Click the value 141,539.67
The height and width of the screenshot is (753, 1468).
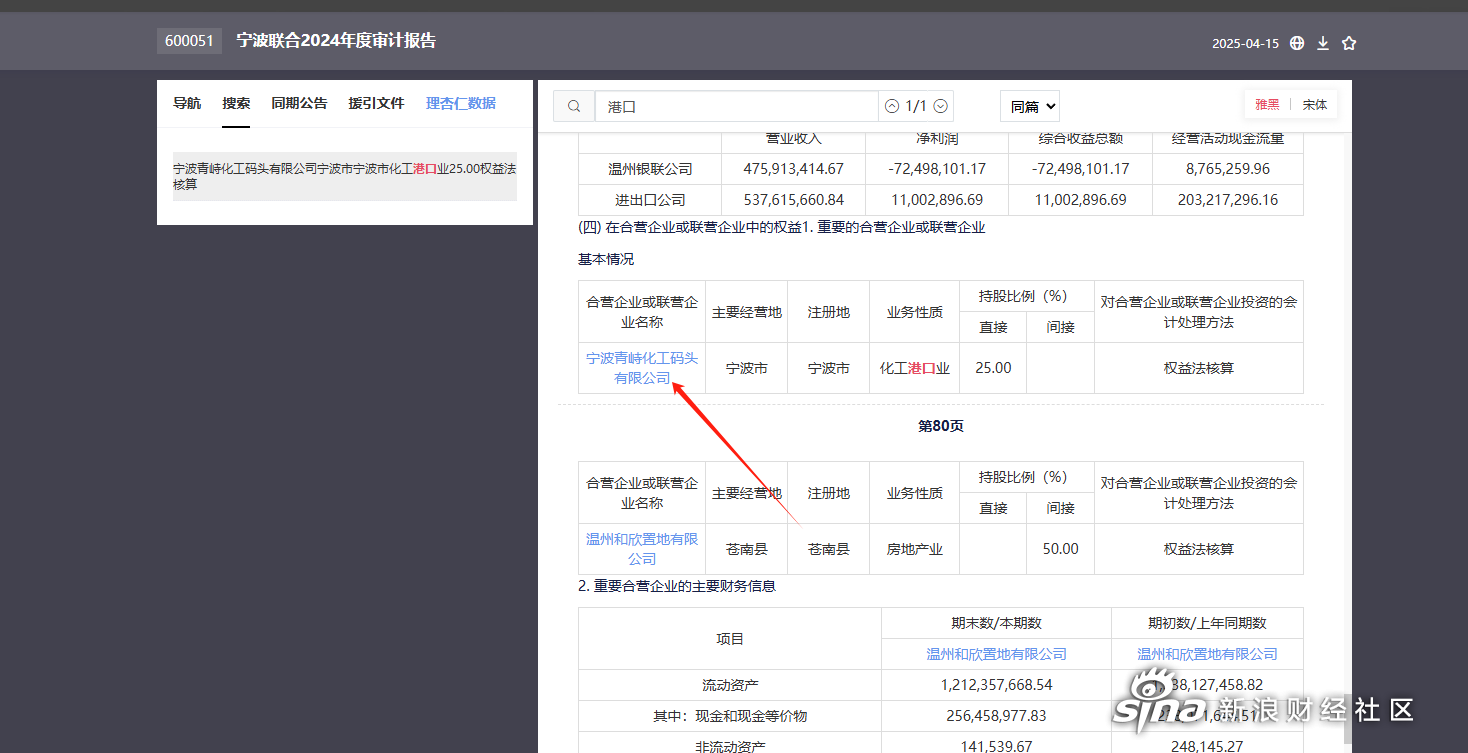pyautogui.click(x=997, y=746)
